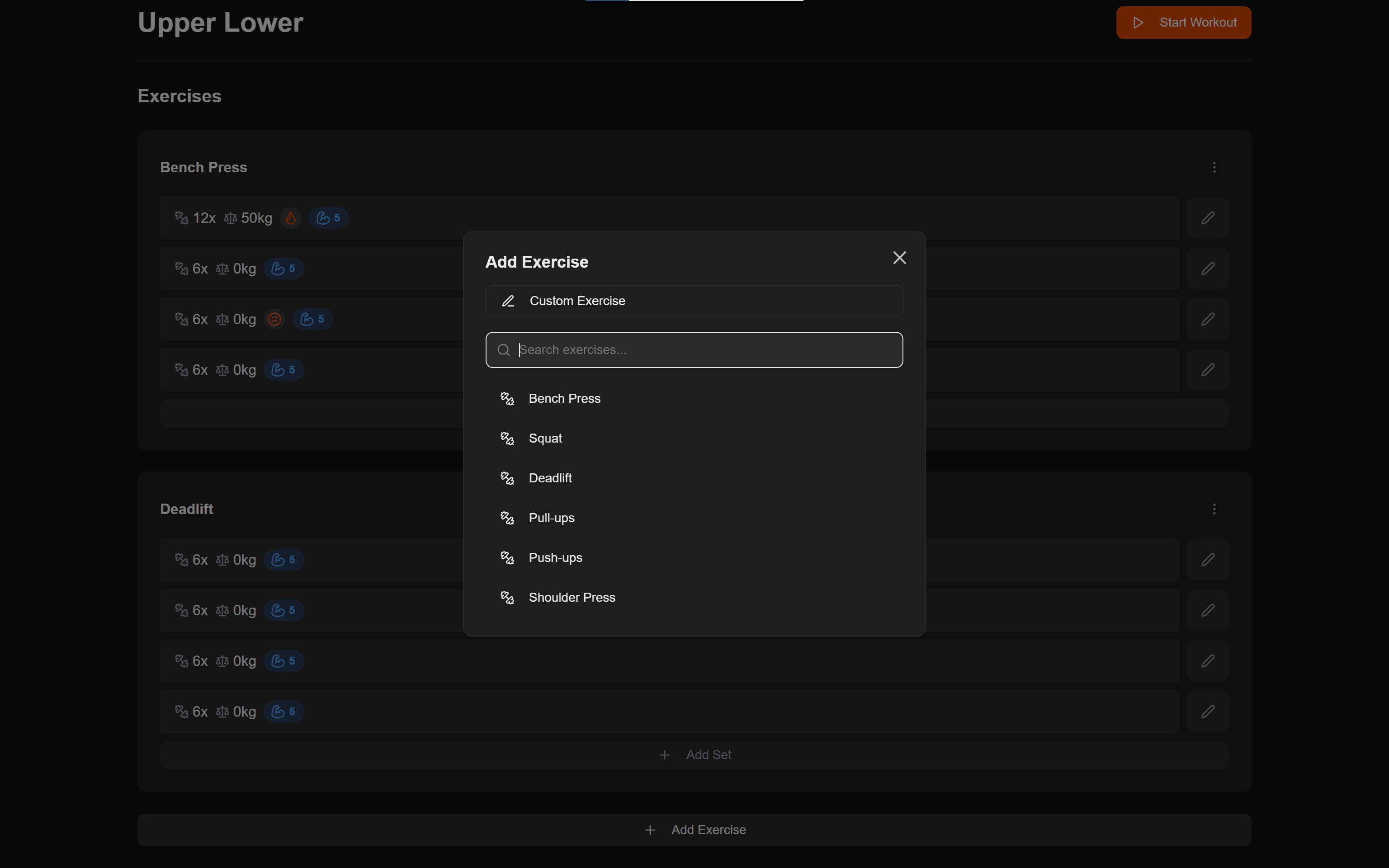This screenshot has height=868, width=1389.
Task: Select Push-ups from the exercise list
Action: (694, 557)
